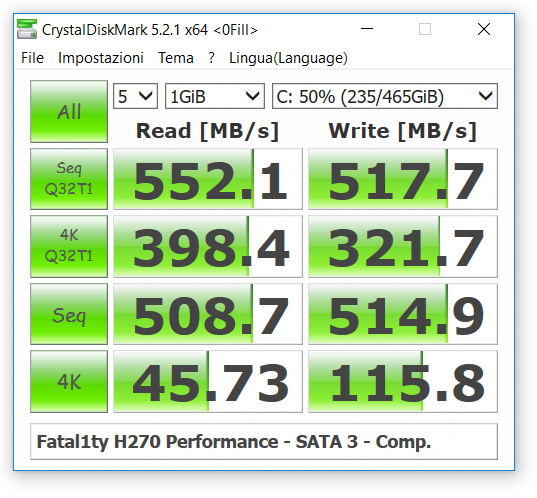The width and height of the screenshot is (537, 498).
Task: Click the Read [MB/s] column header
Action: (x=208, y=131)
